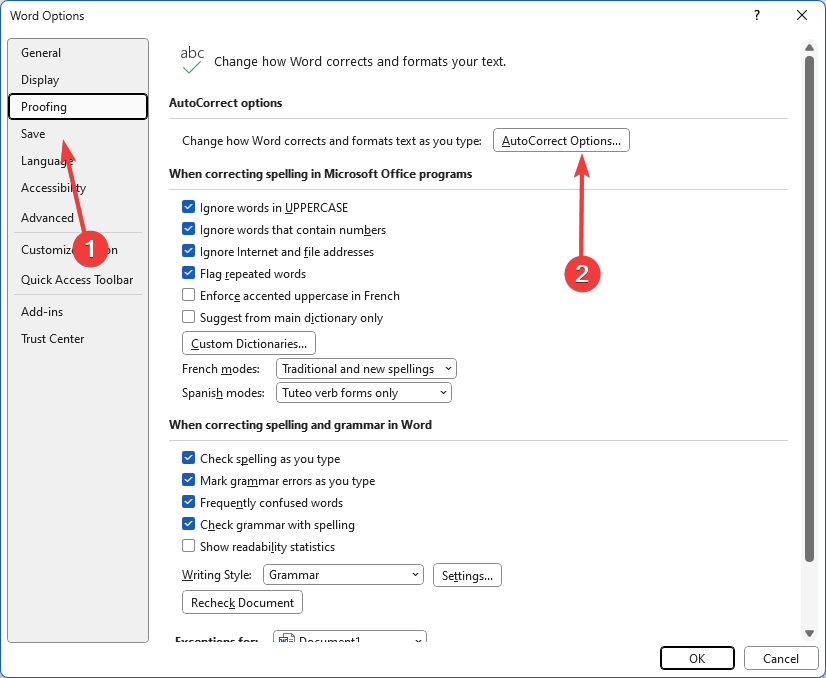Click the abc checkmark proofing icon
The image size is (826, 678).
pos(192,60)
